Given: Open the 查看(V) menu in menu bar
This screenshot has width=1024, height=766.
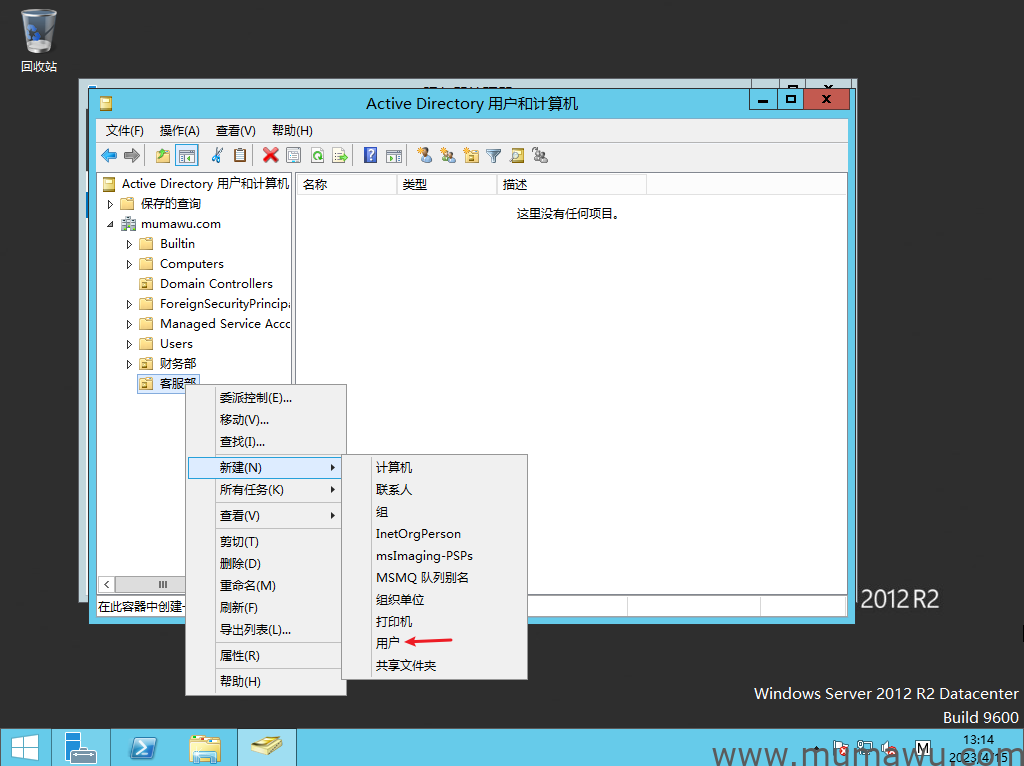Looking at the screenshot, I should [236, 131].
